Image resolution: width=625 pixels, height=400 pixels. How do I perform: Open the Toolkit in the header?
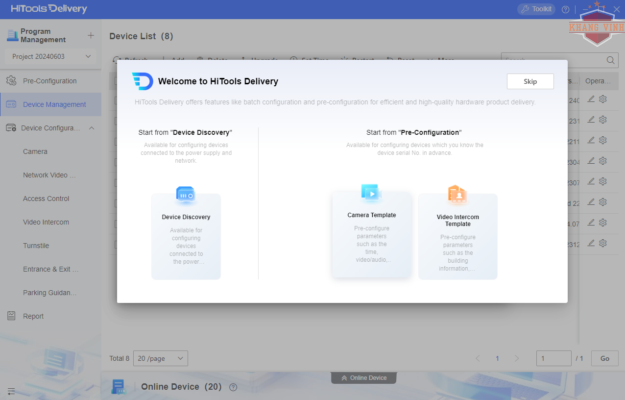535,9
